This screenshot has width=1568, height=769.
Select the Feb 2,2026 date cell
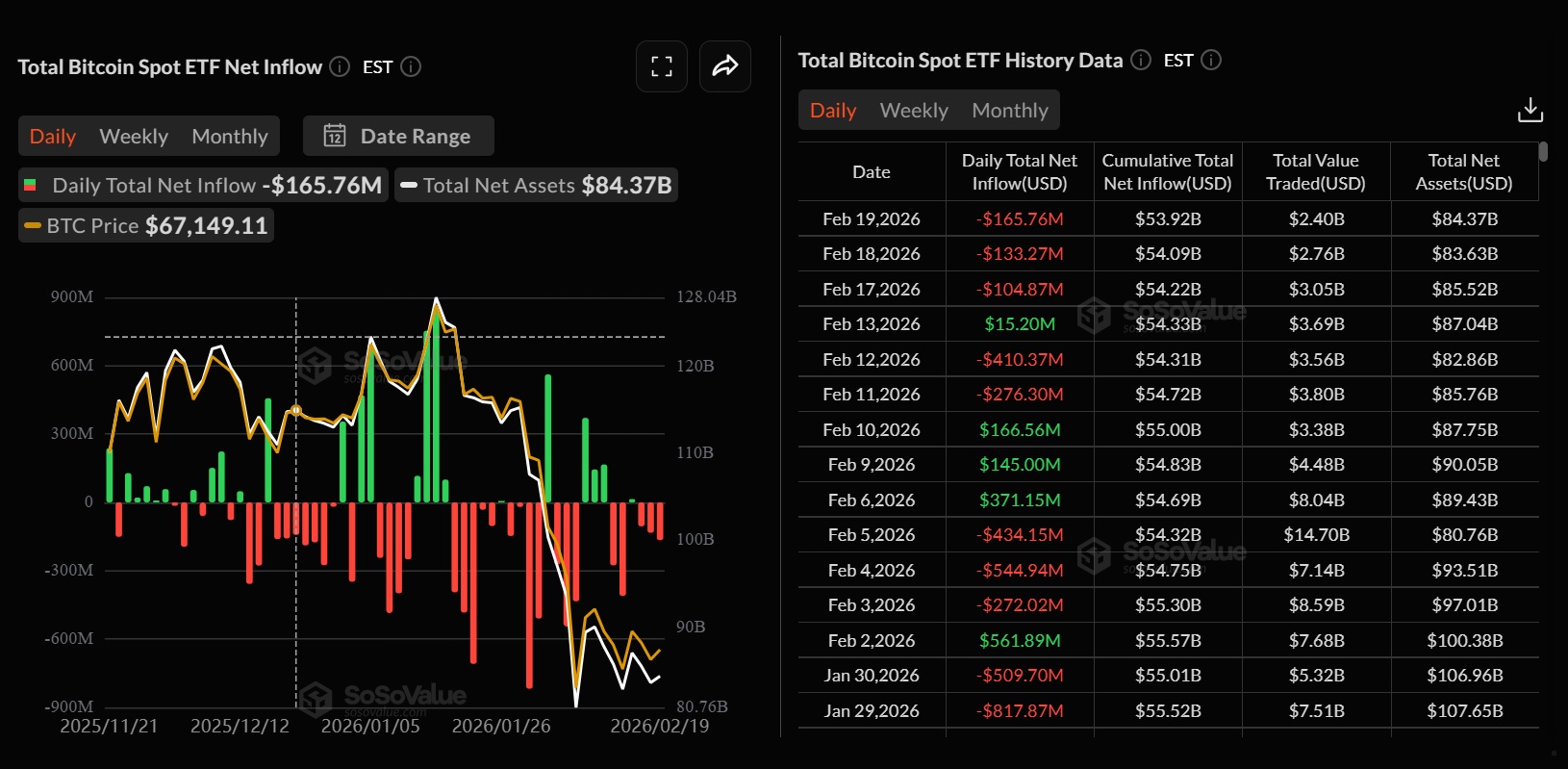click(x=872, y=640)
